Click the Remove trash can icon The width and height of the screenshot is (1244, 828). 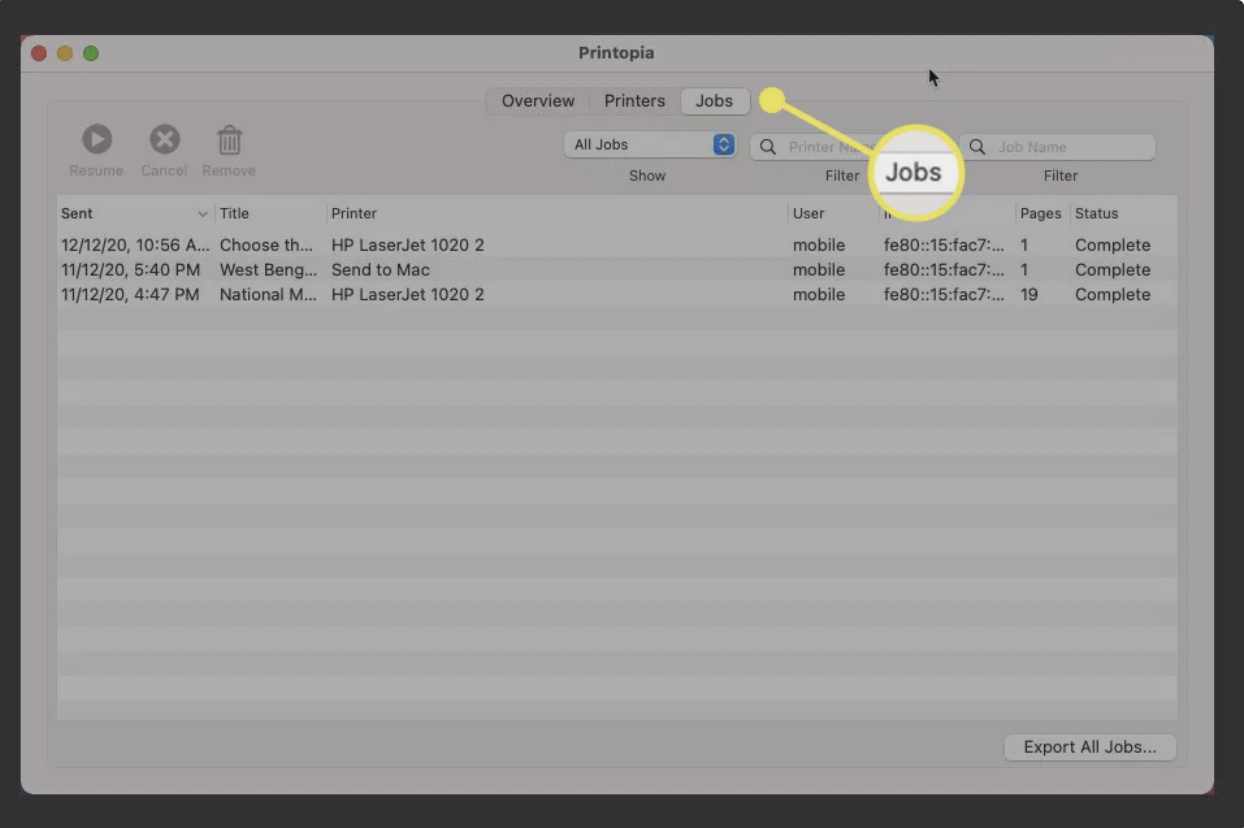click(229, 139)
